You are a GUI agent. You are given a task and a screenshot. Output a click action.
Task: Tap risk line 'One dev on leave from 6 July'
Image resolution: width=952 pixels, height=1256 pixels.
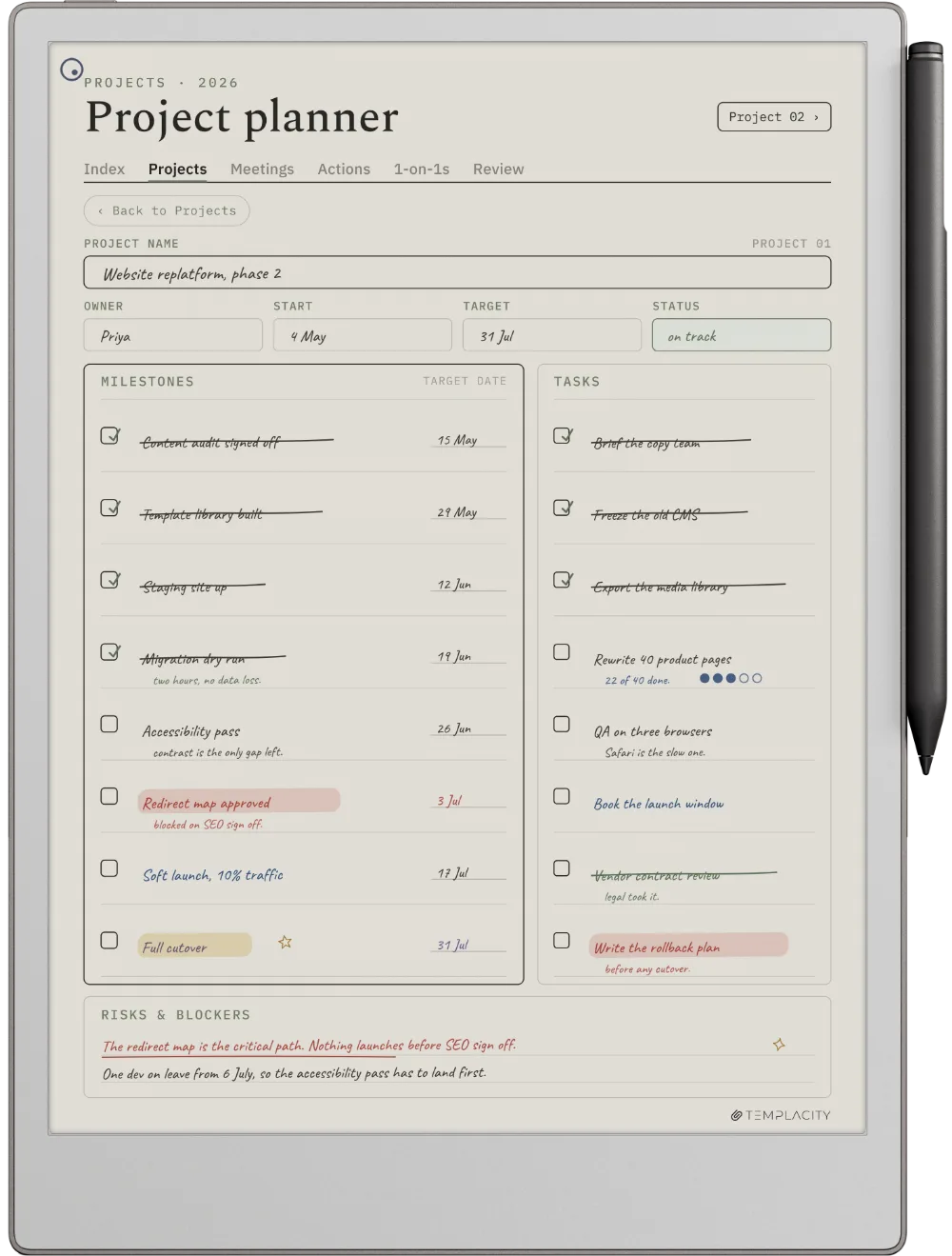pyautogui.click(x=294, y=1073)
